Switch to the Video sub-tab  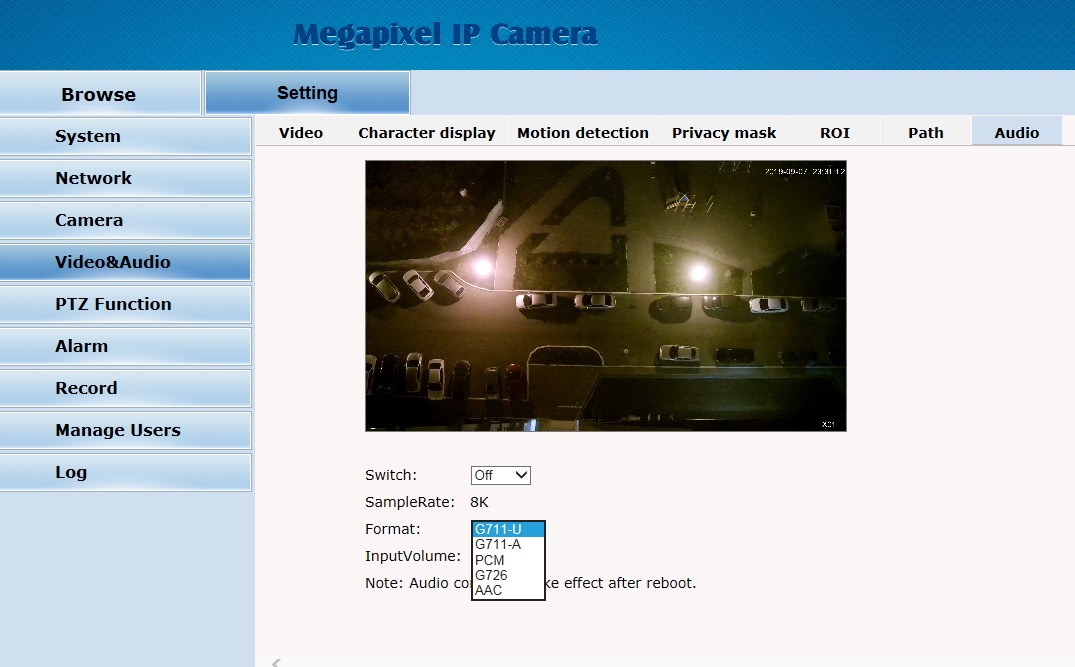[x=301, y=132]
